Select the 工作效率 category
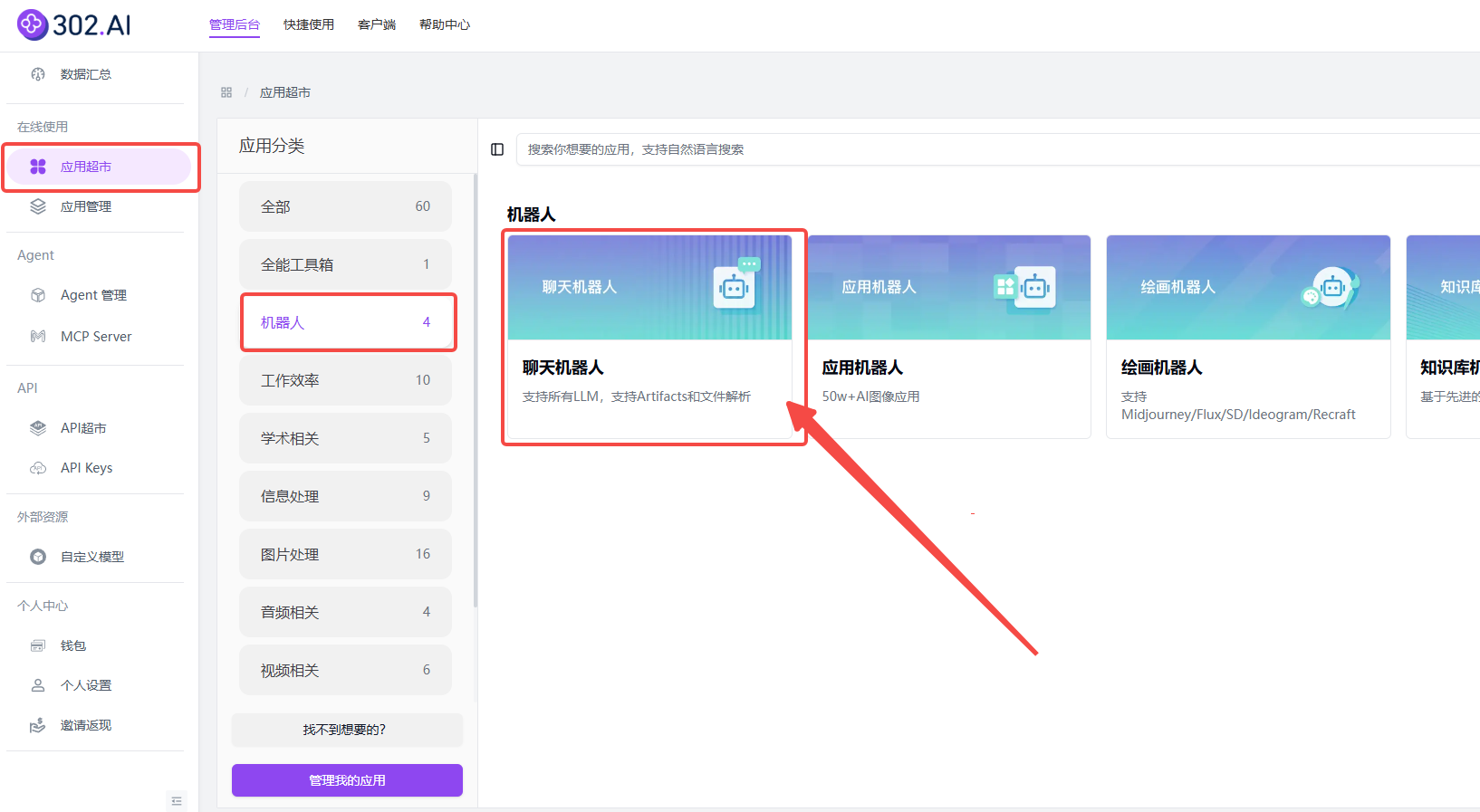This screenshot has width=1480, height=812. point(345,380)
